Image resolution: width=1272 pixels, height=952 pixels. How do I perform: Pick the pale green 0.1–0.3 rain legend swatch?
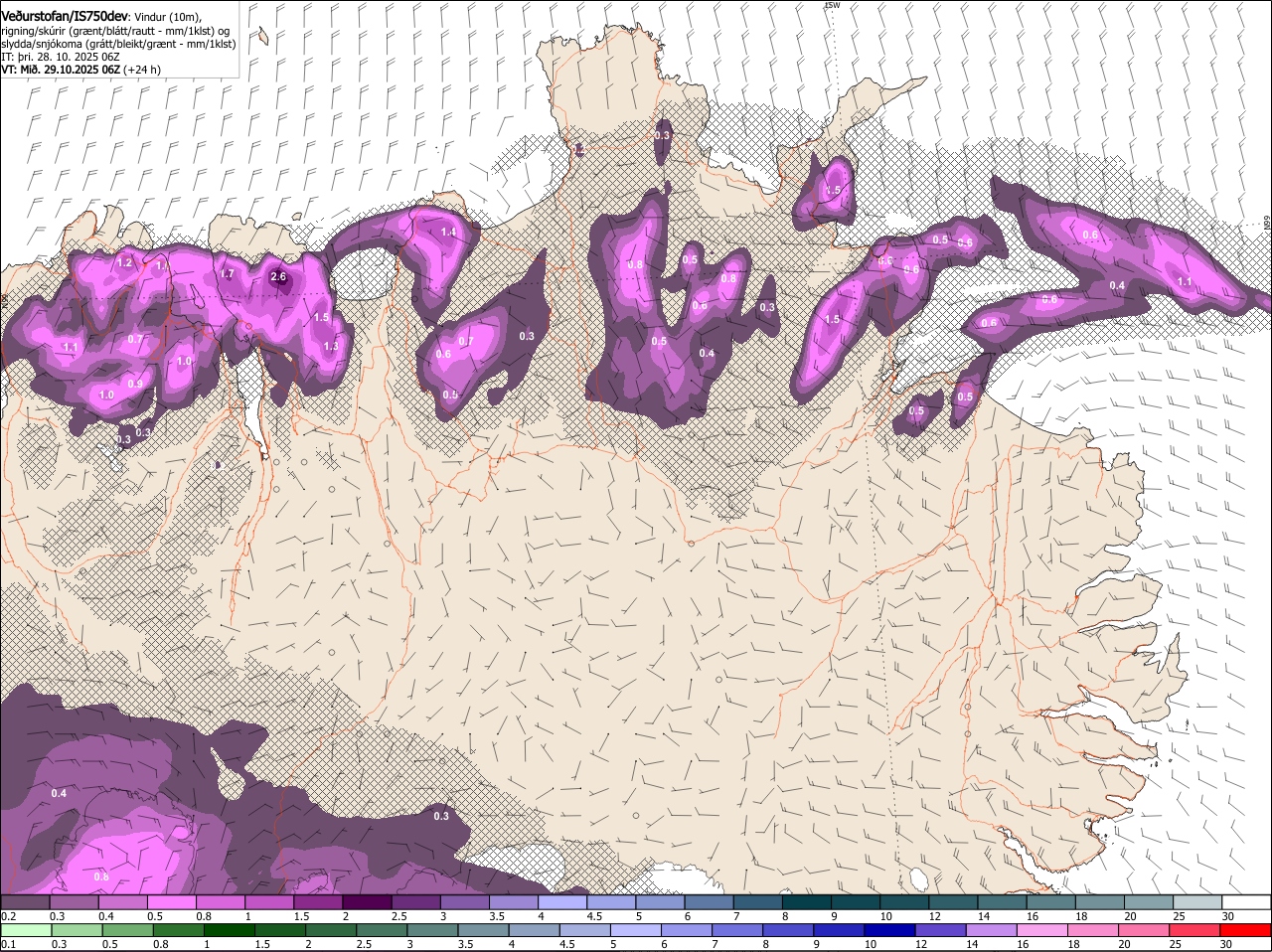coord(25,930)
